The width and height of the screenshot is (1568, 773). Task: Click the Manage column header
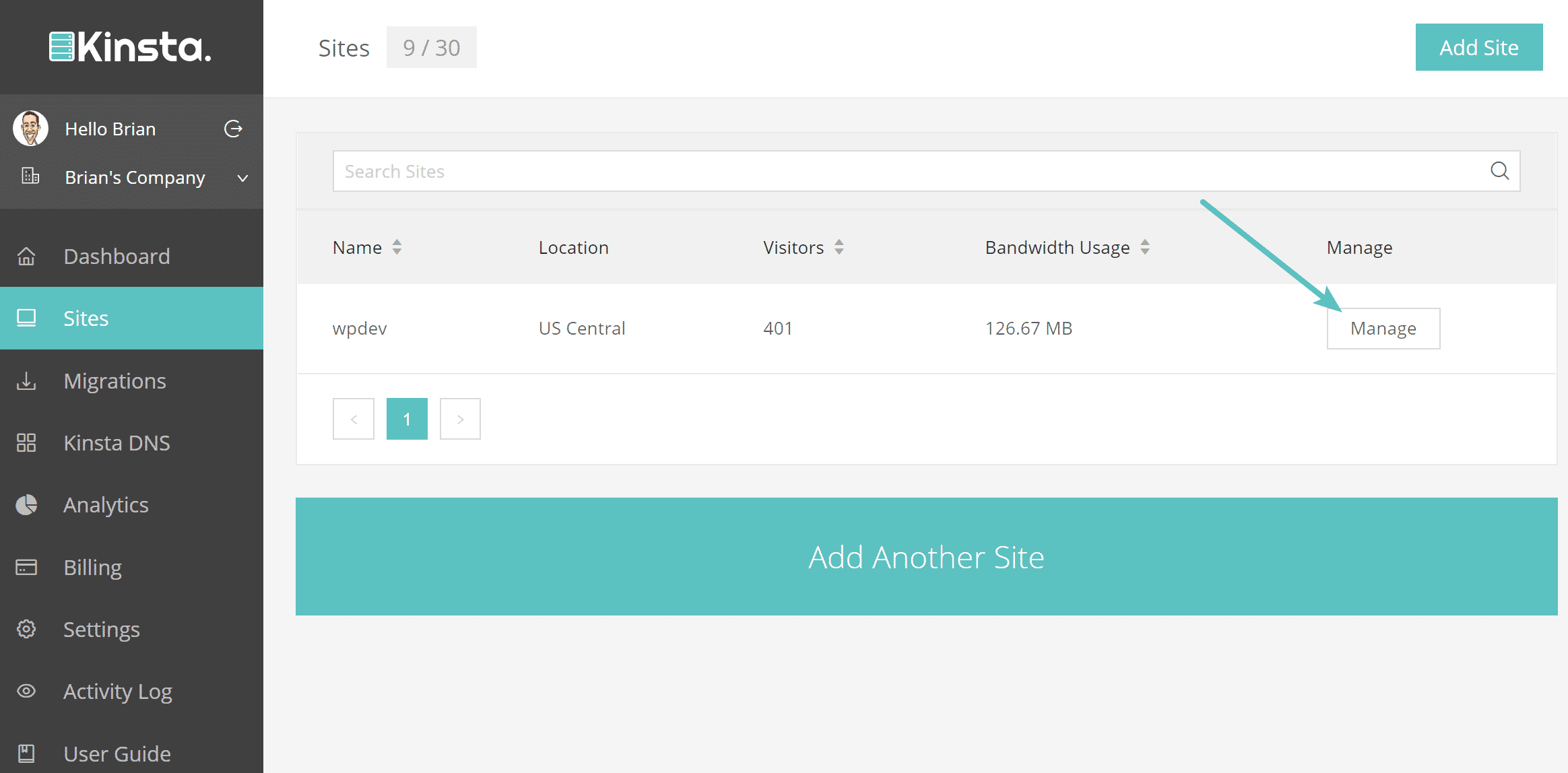pyautogui.click(x=1359, y=248)
